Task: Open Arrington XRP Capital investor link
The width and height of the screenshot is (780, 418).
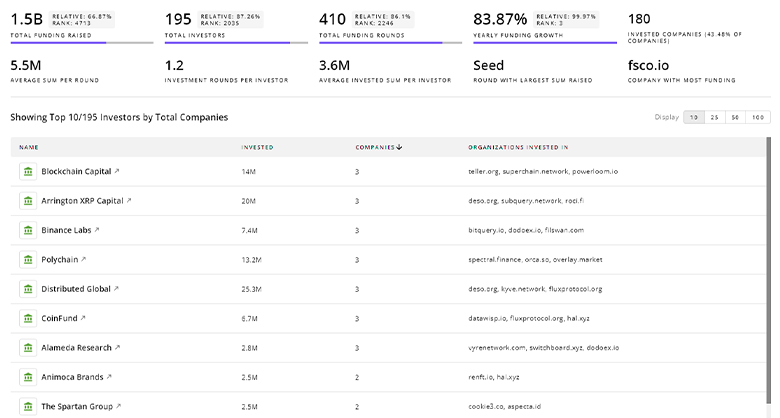Action: coord(82,201)
